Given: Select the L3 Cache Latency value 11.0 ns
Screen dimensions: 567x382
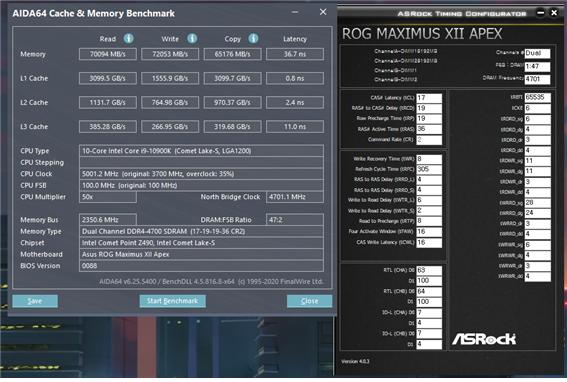Looking at the screenshot, I should [x=295, y=127].
